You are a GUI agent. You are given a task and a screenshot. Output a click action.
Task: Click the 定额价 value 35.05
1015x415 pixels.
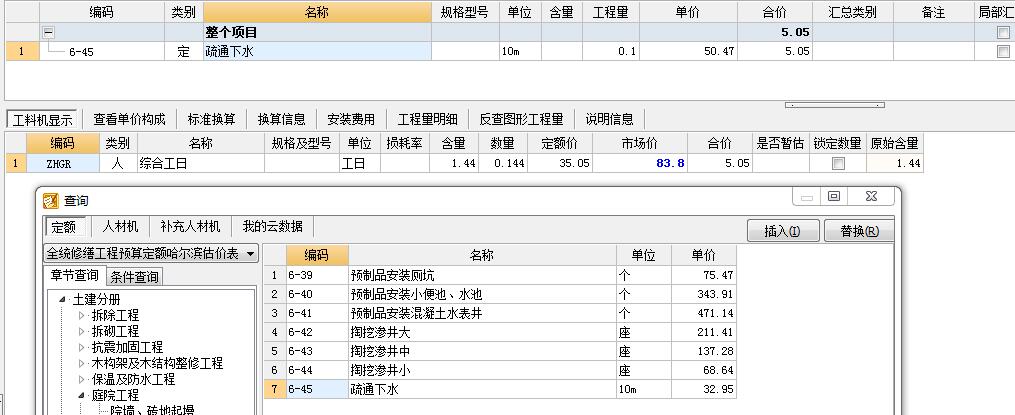click(x=561, y=164)
